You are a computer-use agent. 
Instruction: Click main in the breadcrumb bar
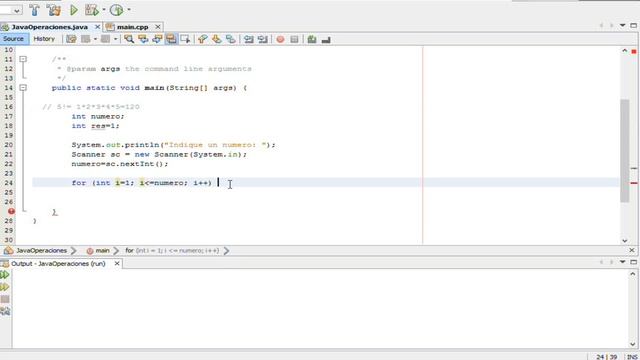tap(102, 251)
